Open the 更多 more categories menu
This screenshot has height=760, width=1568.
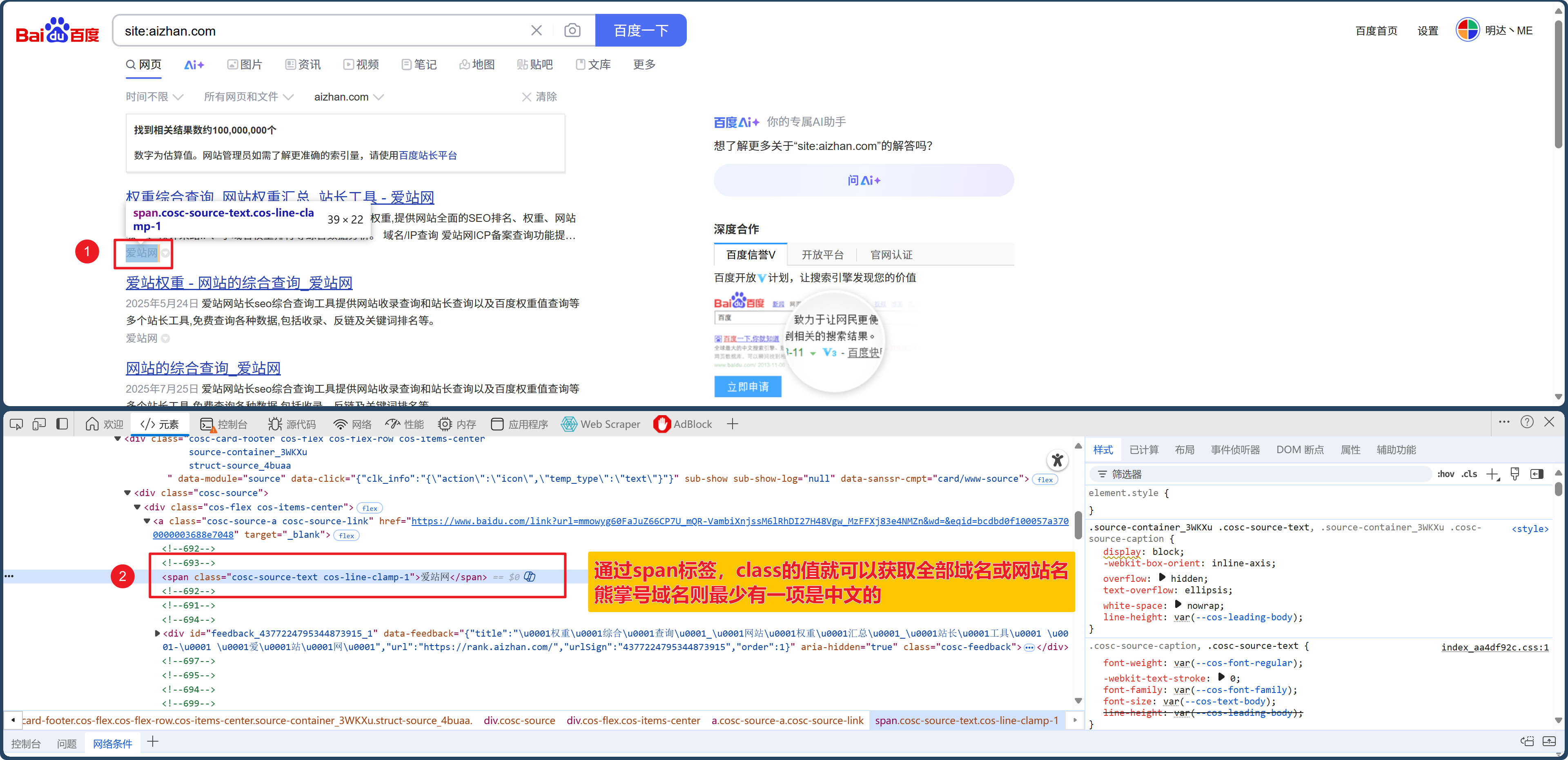click(x=644, y=65)
